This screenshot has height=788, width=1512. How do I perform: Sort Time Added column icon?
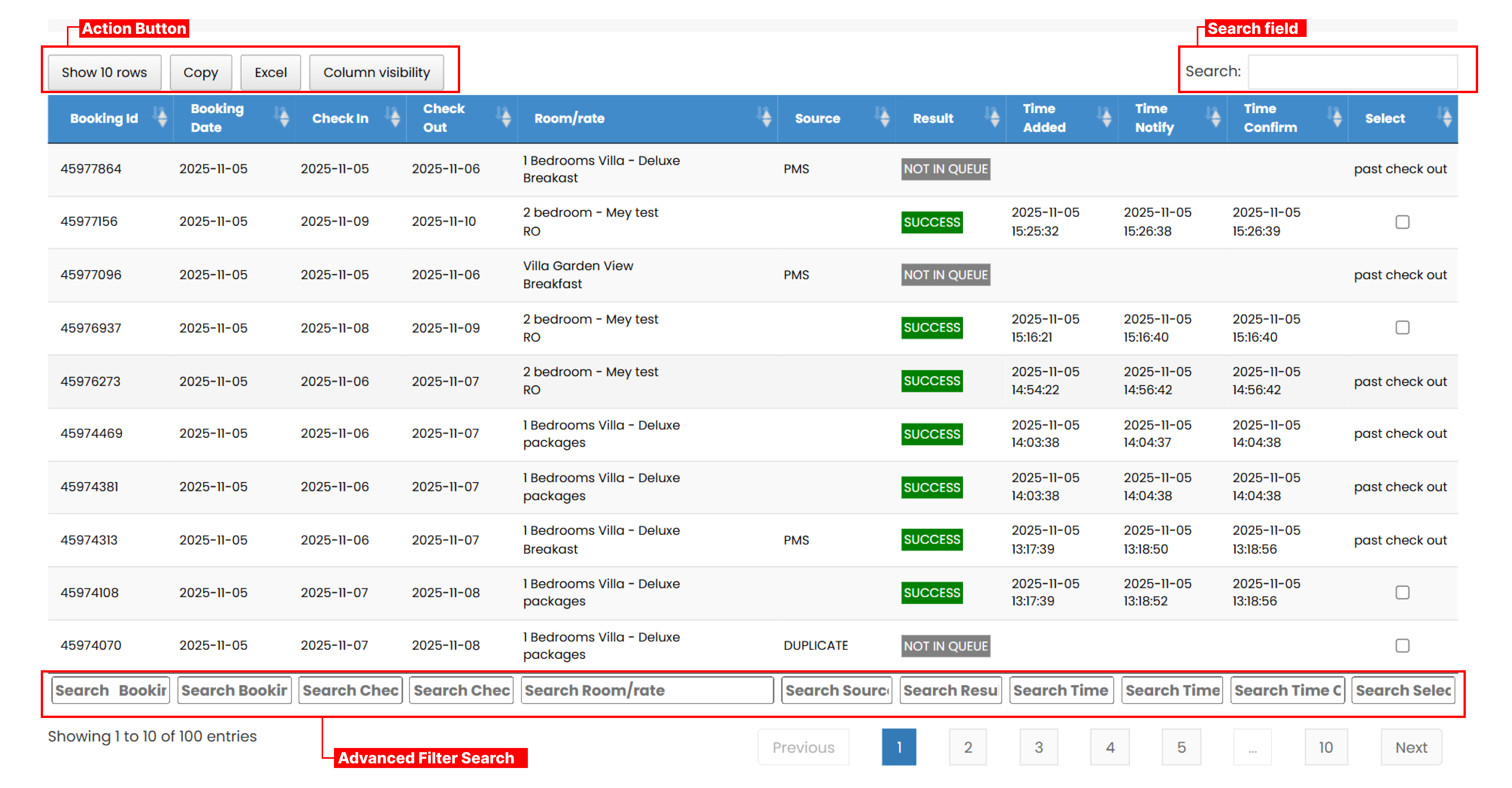click(1105, 117)
